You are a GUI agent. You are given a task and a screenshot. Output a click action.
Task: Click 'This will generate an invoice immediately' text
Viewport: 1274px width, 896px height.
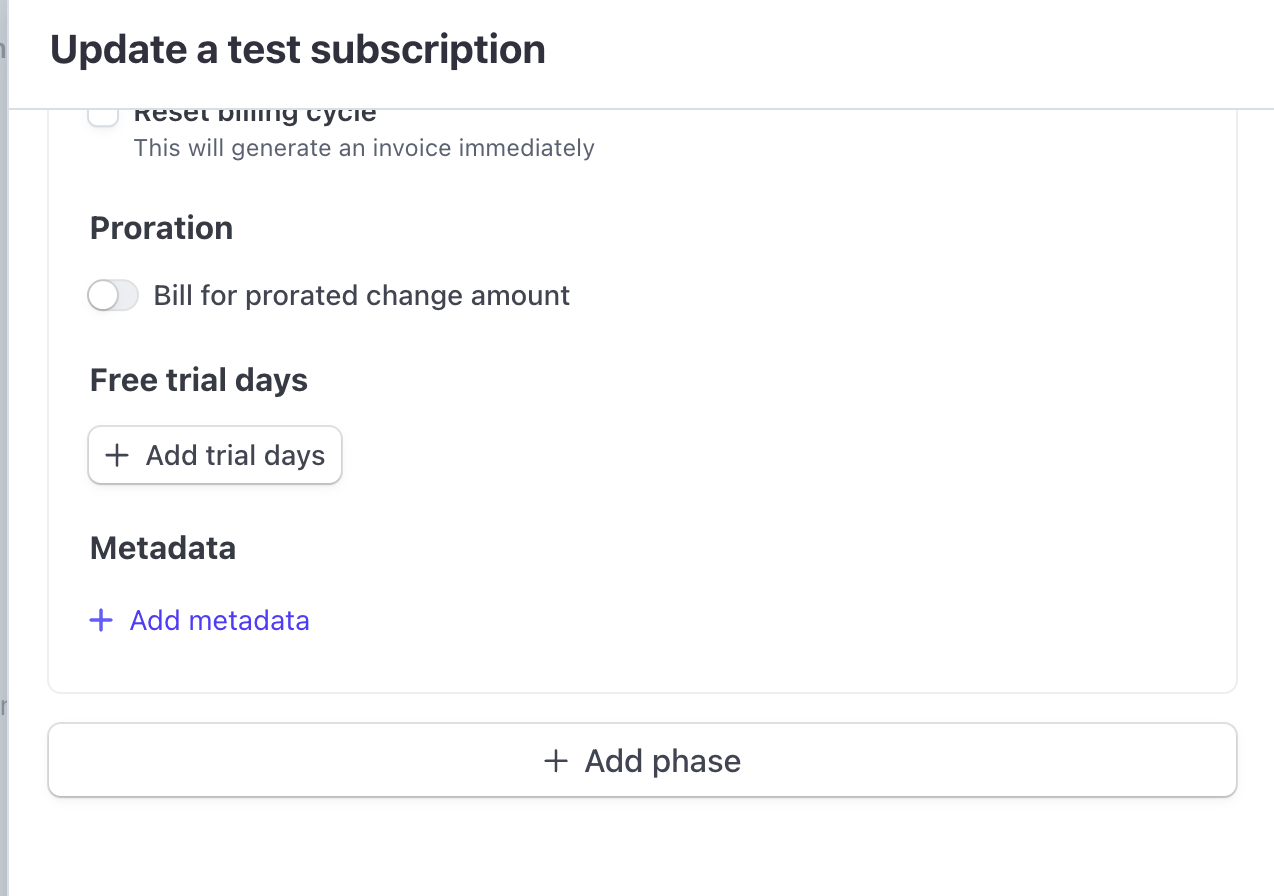pos(364,149)
